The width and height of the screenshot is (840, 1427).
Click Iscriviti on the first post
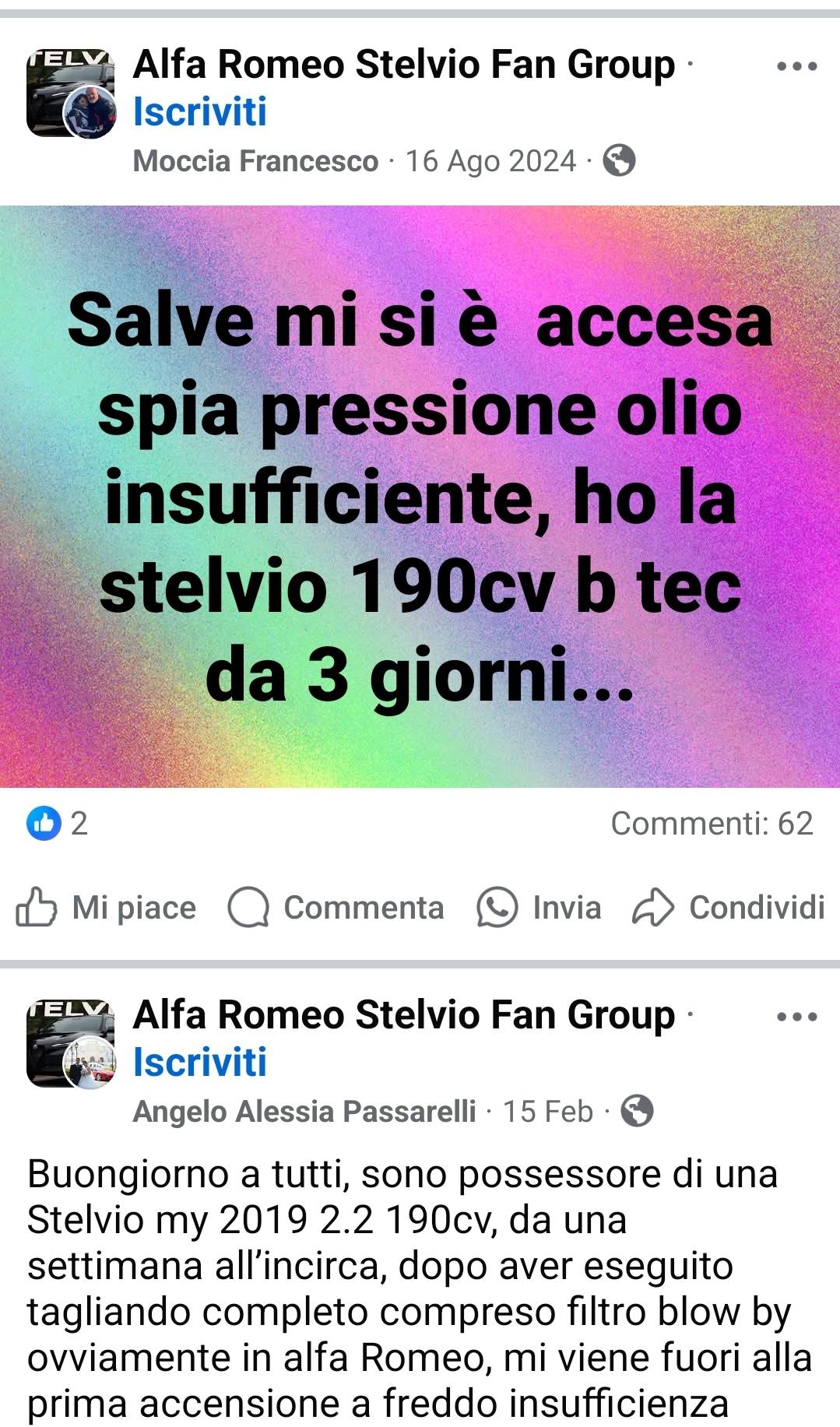200,112
